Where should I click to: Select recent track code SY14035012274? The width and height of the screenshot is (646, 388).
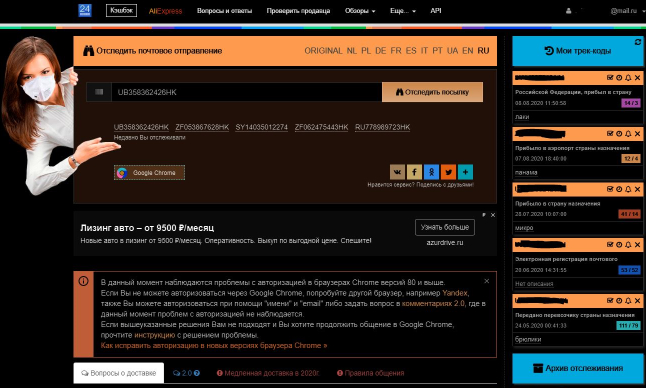coord(262,127)
